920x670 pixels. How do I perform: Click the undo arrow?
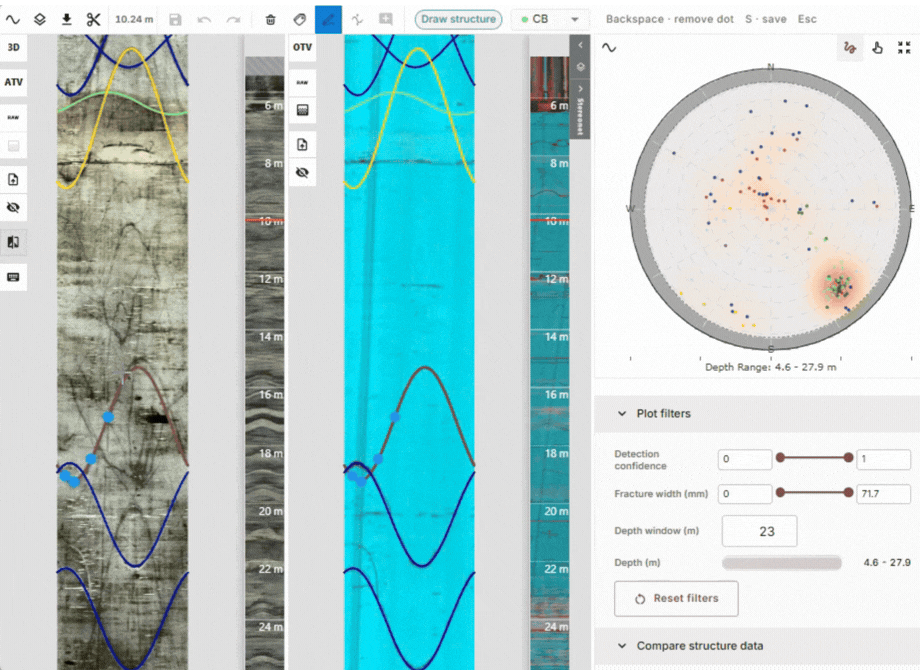(204, 19)
